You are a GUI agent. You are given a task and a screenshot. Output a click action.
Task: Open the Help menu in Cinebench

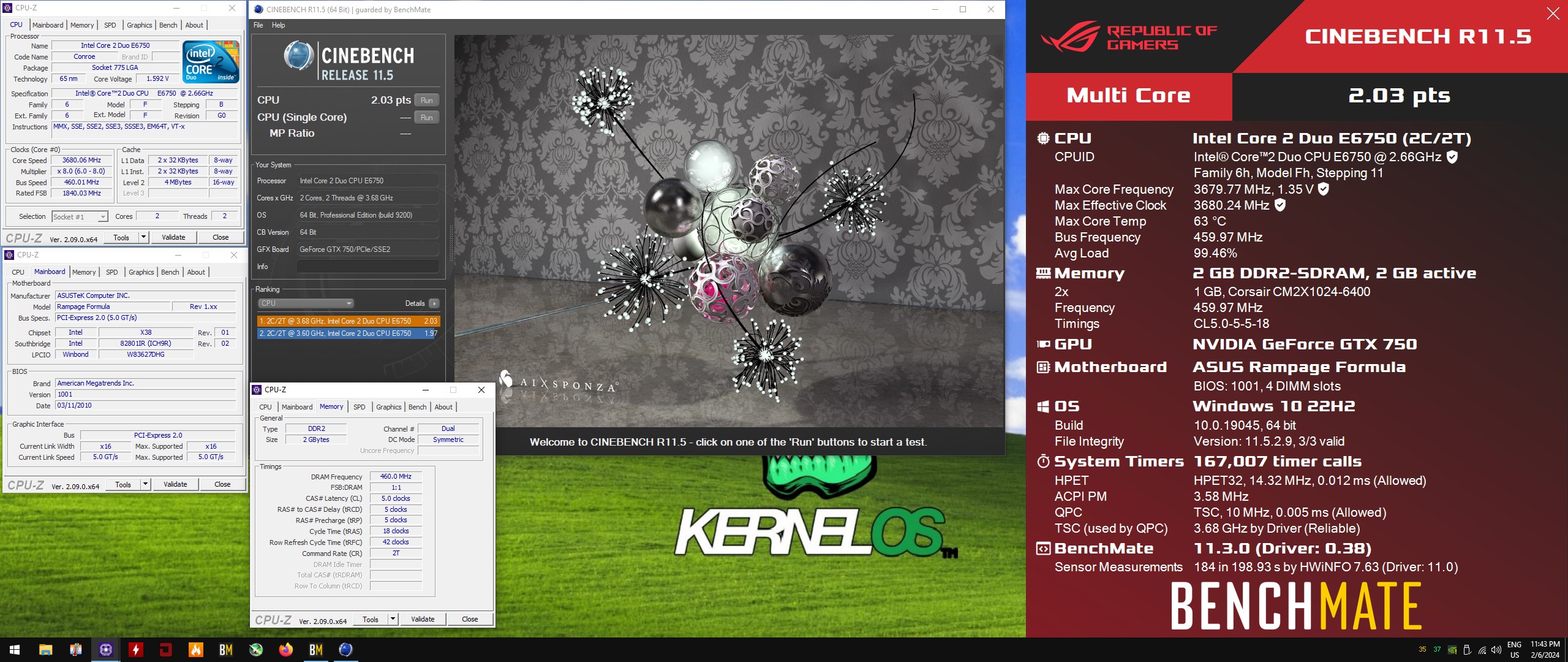pyautogui.click(x=279, y=25)
